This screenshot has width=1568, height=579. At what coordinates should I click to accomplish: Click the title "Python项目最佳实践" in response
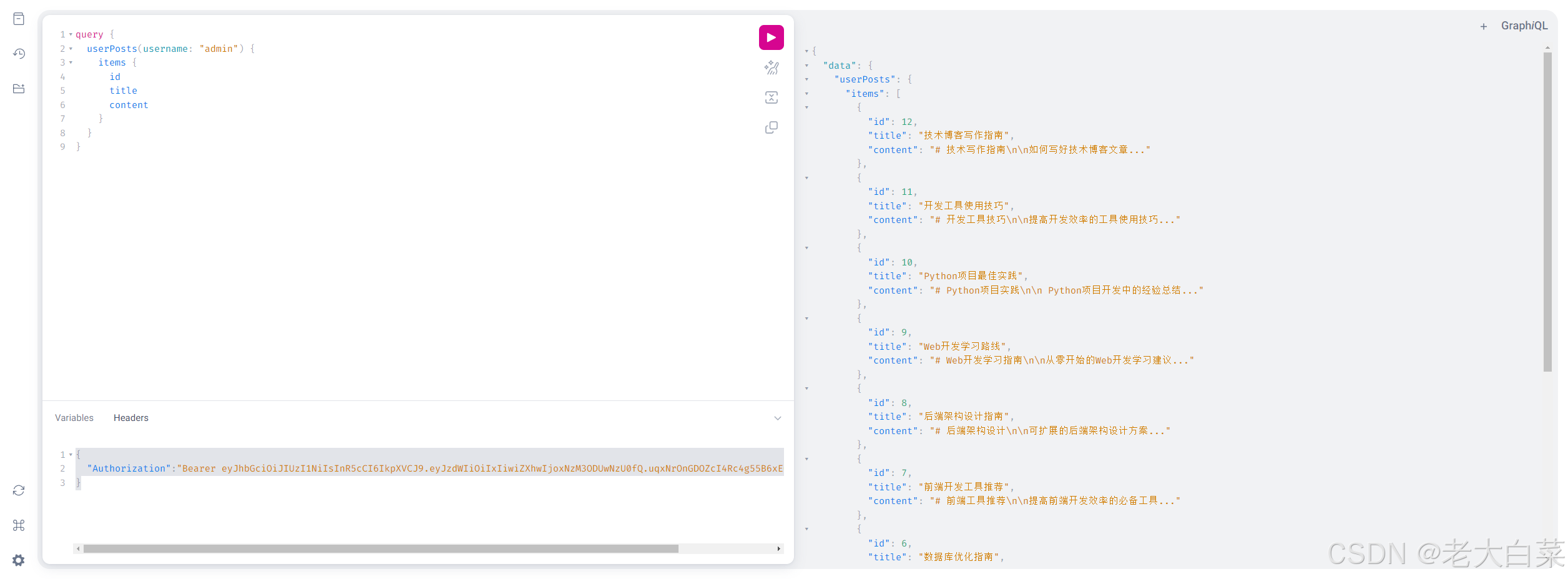971,276
